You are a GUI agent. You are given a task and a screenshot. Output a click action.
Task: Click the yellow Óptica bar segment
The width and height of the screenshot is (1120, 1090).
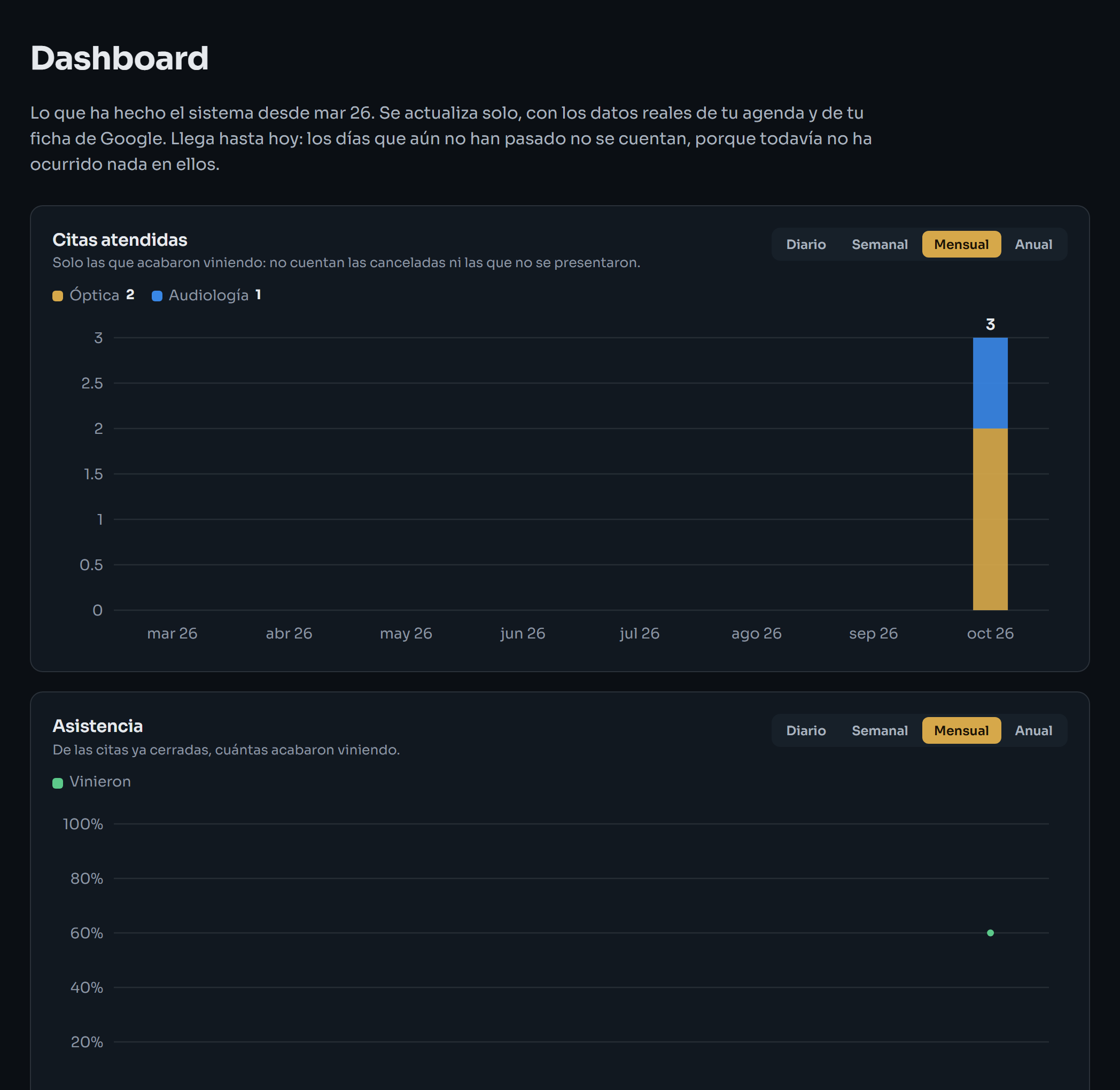click(990, 519)
